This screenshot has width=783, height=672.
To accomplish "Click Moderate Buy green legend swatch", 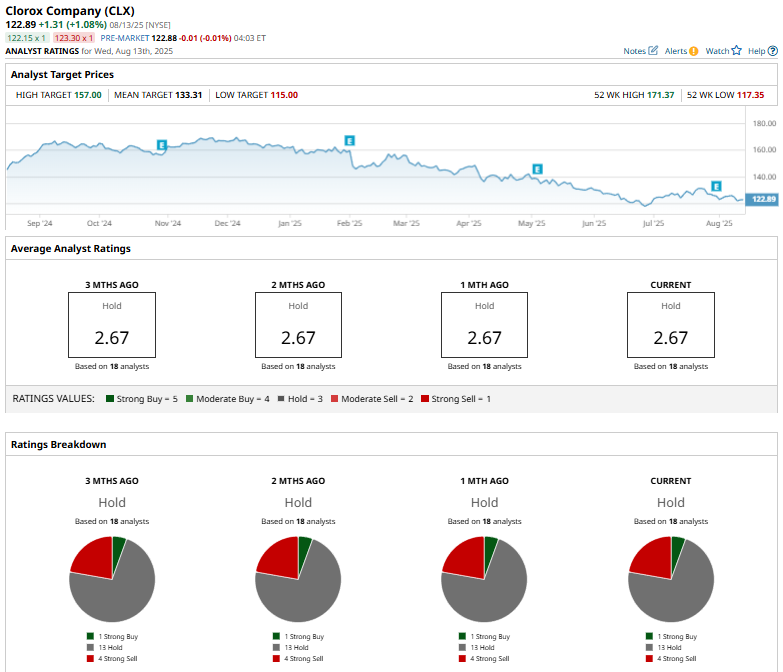I will [x=189, y=398].
